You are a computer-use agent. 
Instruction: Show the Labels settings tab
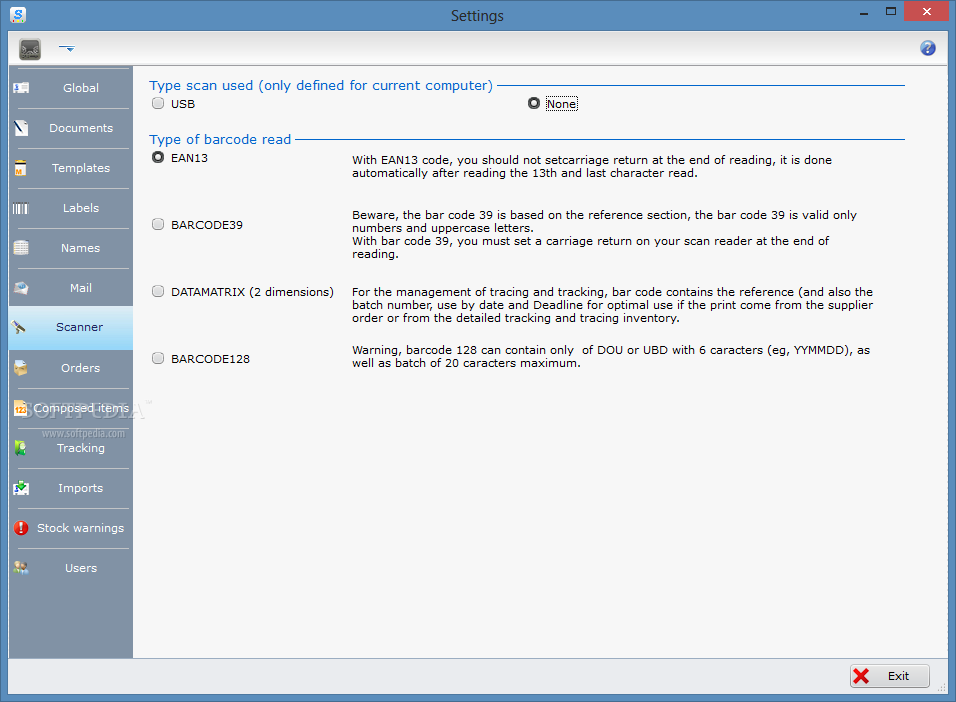point(71,208)
